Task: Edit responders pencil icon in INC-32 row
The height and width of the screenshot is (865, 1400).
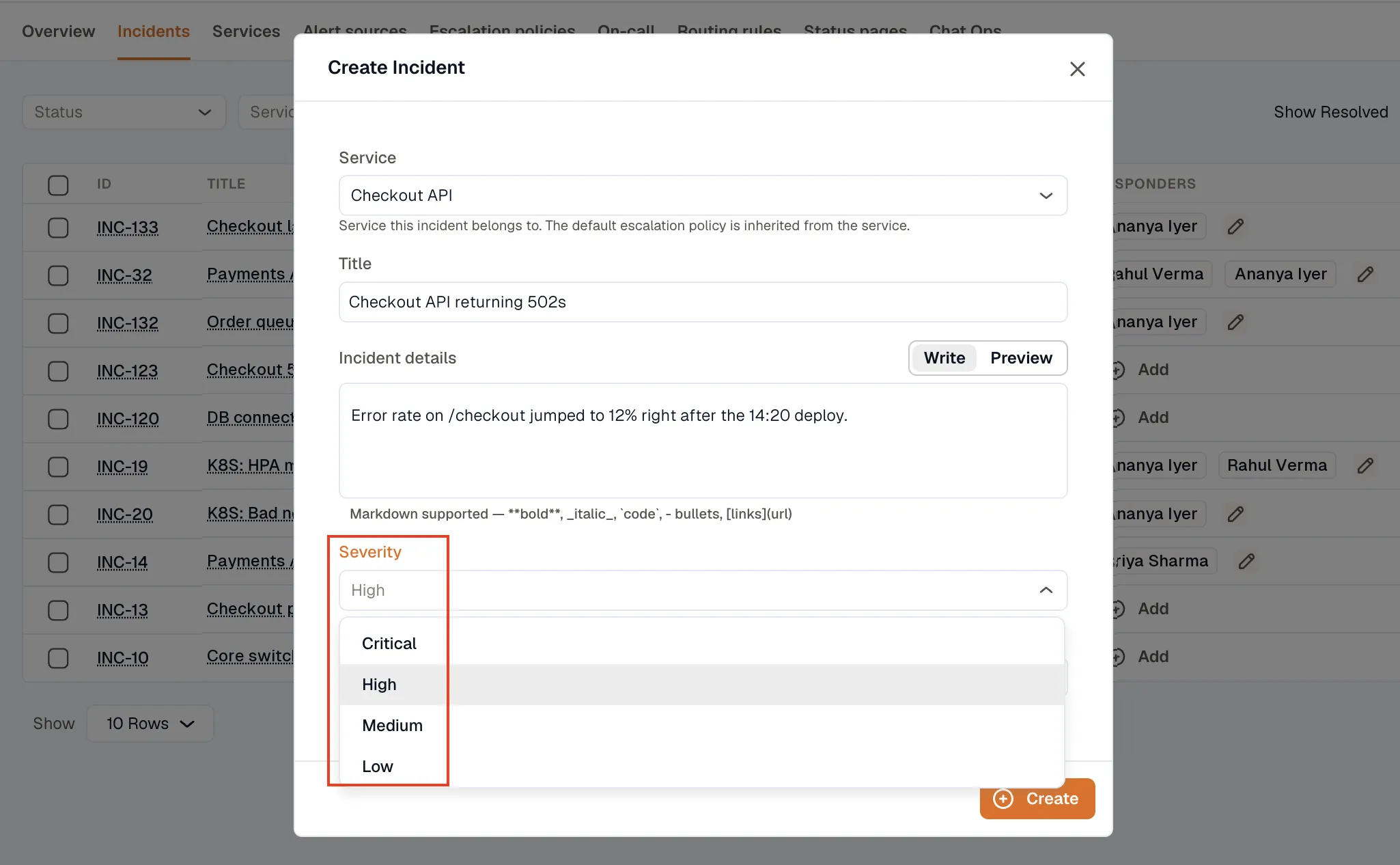Action: click(1365, 274)
